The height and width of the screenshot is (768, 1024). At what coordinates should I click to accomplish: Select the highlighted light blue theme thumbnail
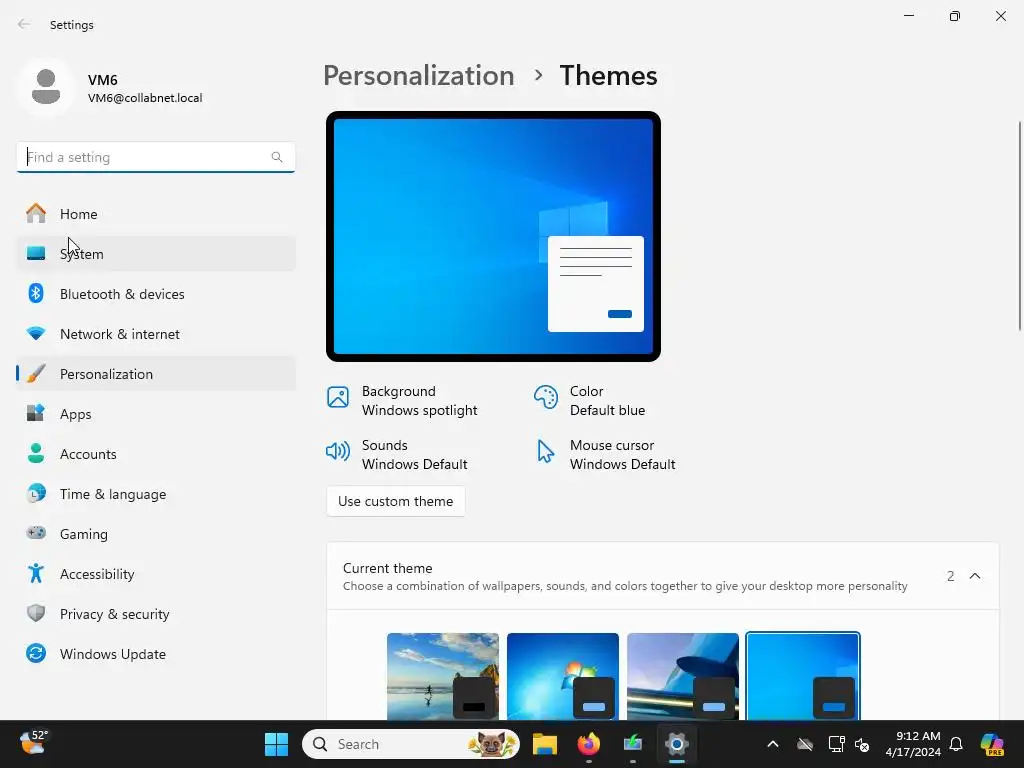(803, 677)
